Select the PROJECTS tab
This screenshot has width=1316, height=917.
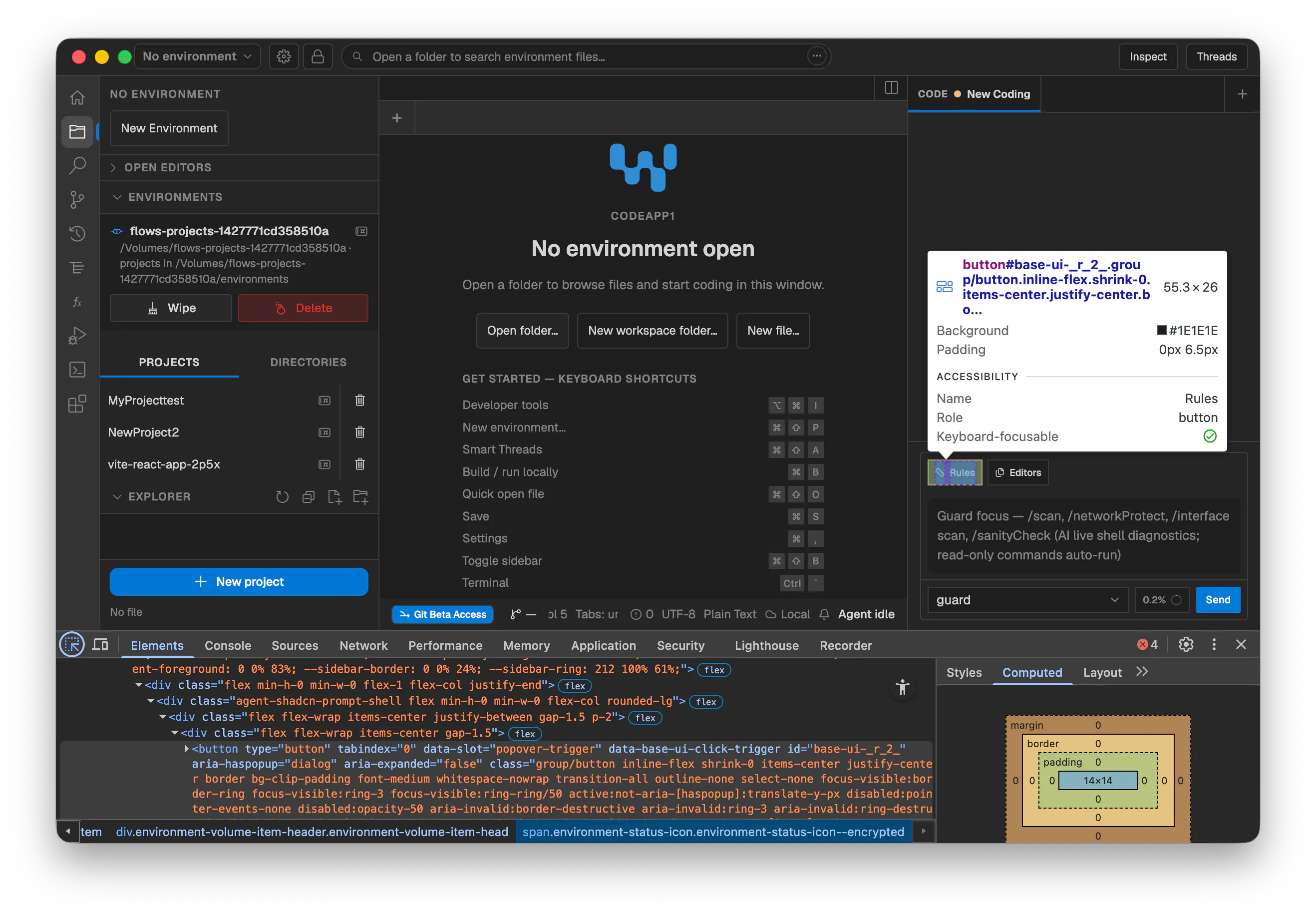[169, 363]
